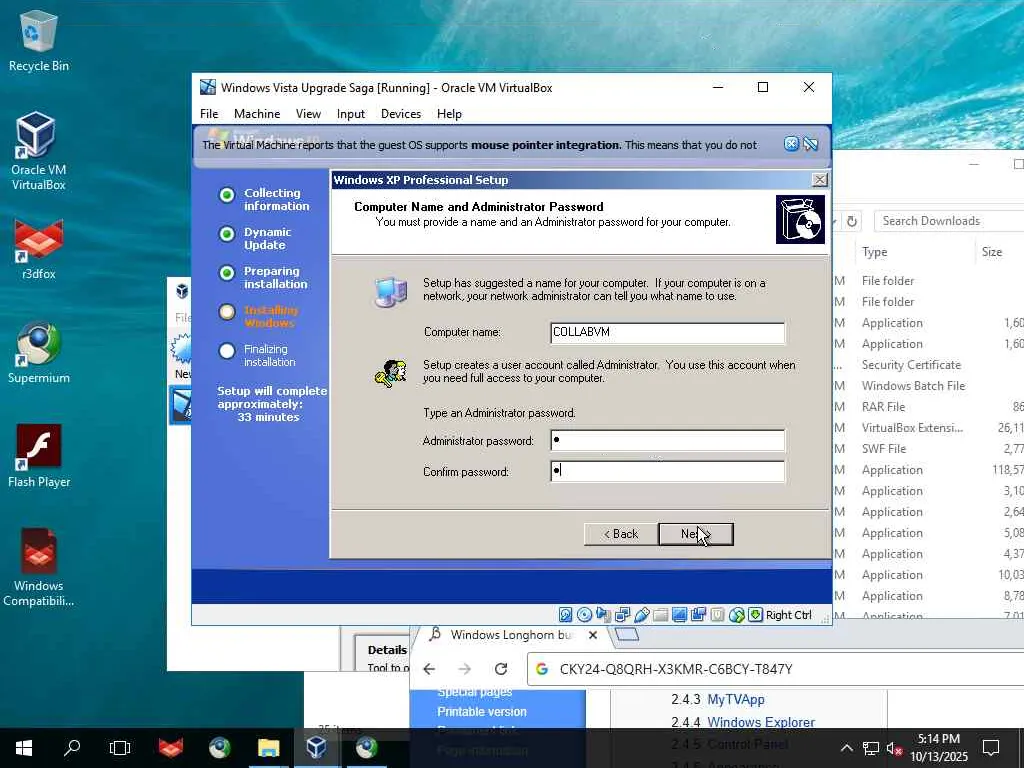The height and width of the screenshot is (768, 1024).
Task: Click the File Explorer taskbar icon
Action: point(268,748)
